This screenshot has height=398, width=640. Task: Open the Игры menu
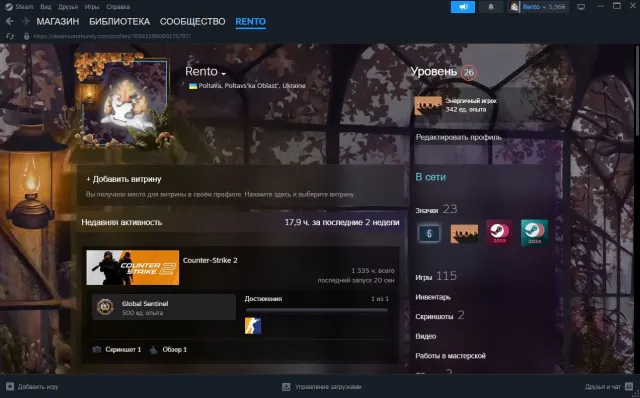tap(92, 7)
